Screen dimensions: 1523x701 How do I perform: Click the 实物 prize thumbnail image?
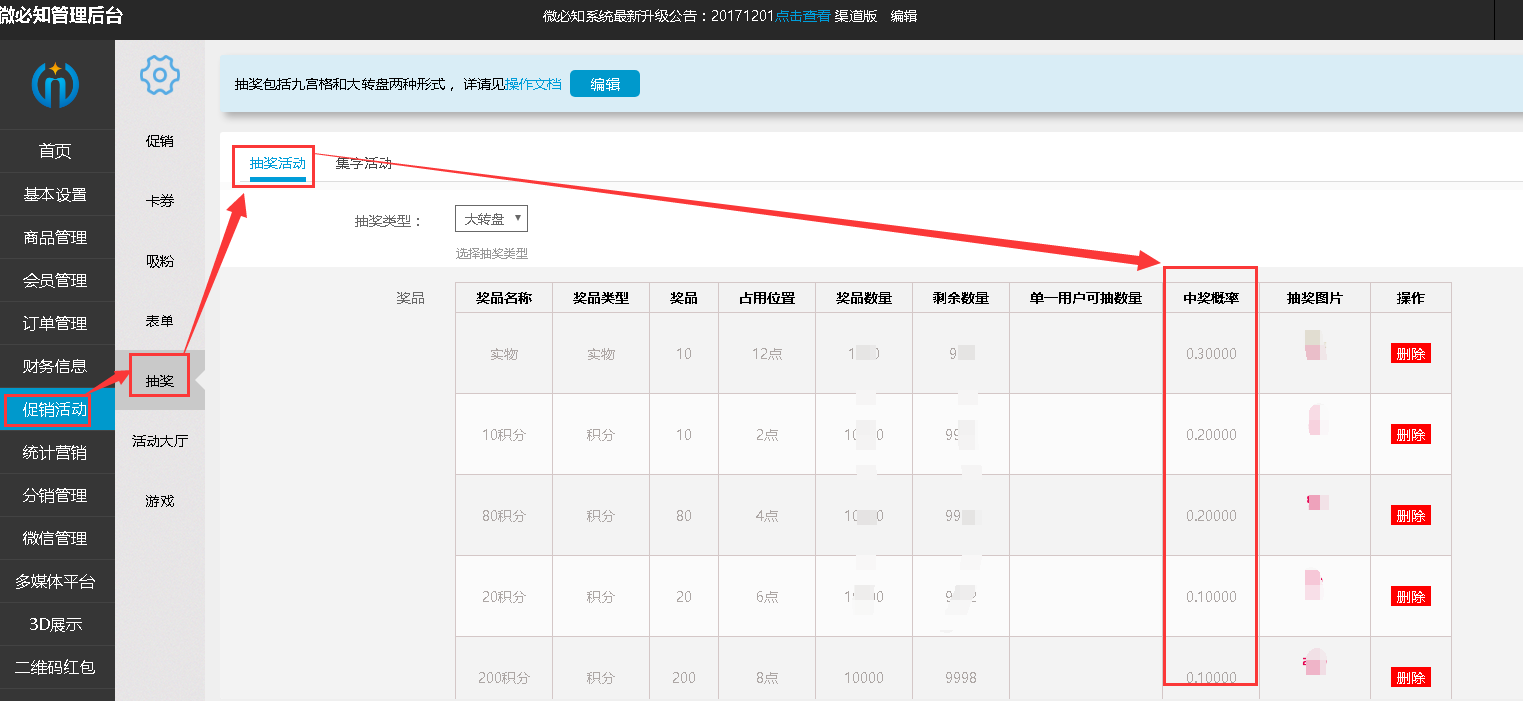pos(1314,345)
